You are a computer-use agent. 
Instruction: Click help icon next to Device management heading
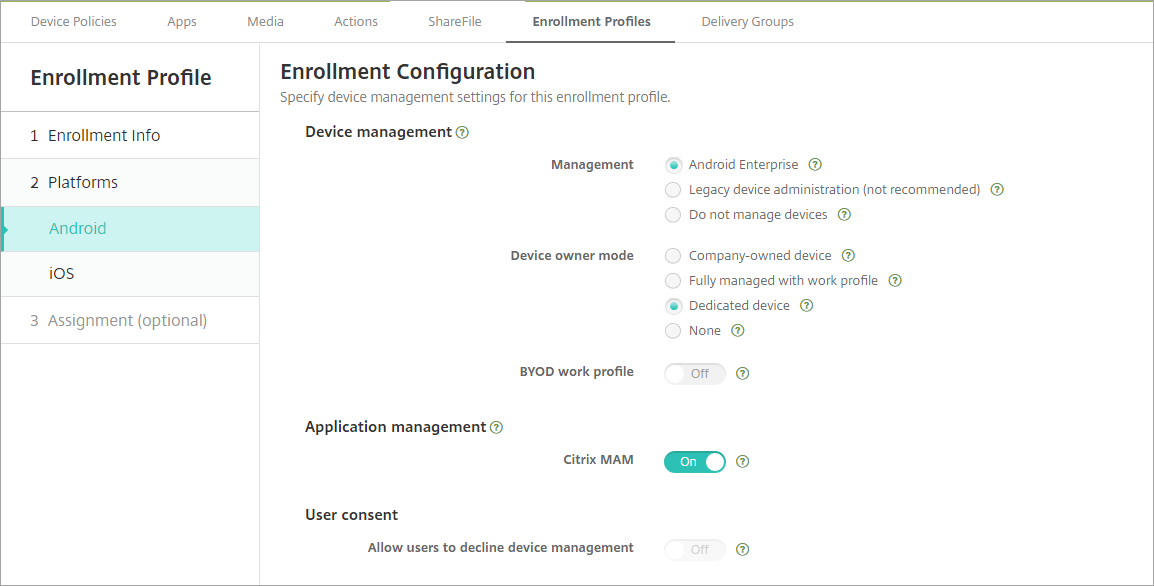click(x=462, y=132)
